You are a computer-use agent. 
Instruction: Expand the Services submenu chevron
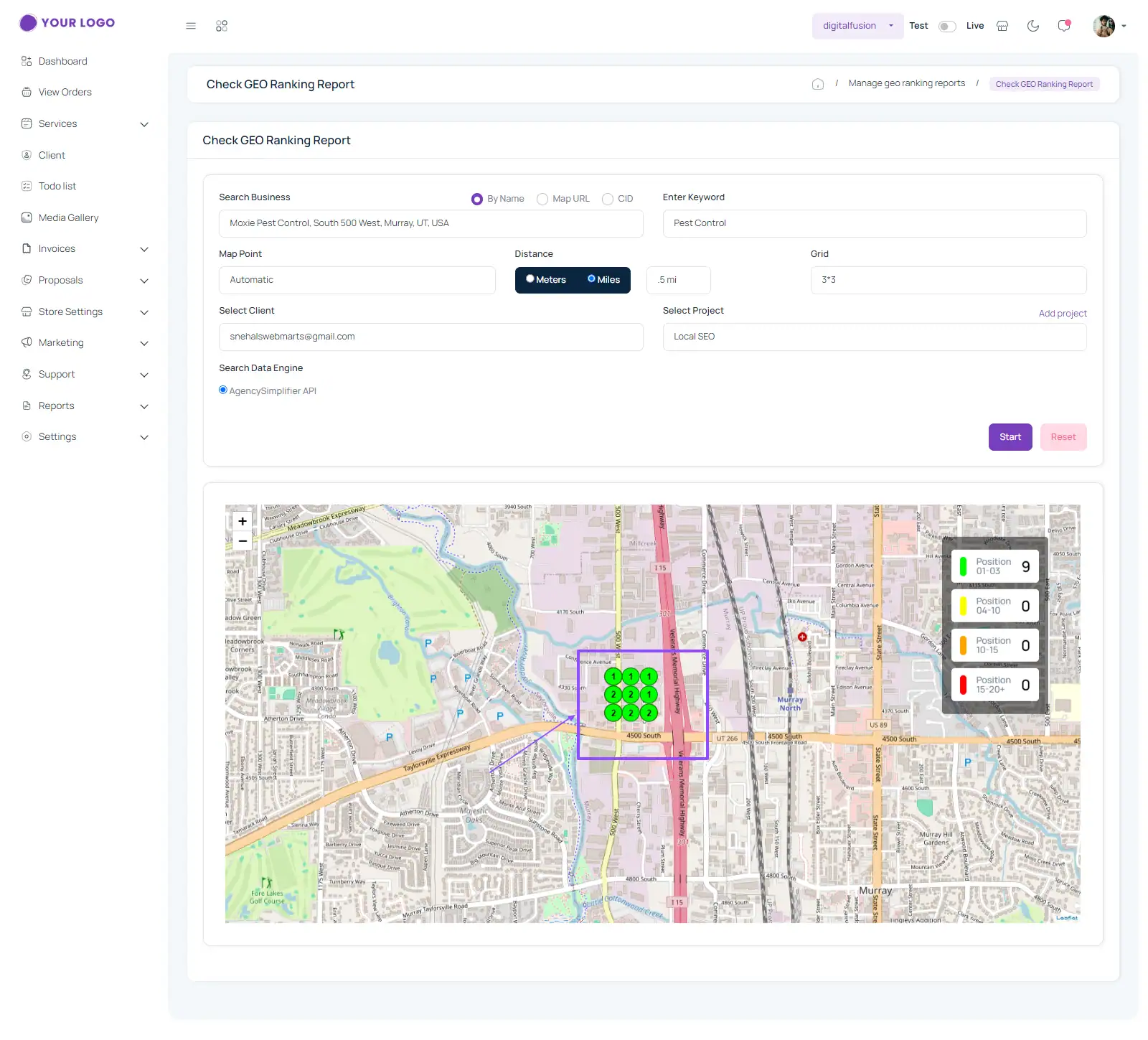coord(144,124)
